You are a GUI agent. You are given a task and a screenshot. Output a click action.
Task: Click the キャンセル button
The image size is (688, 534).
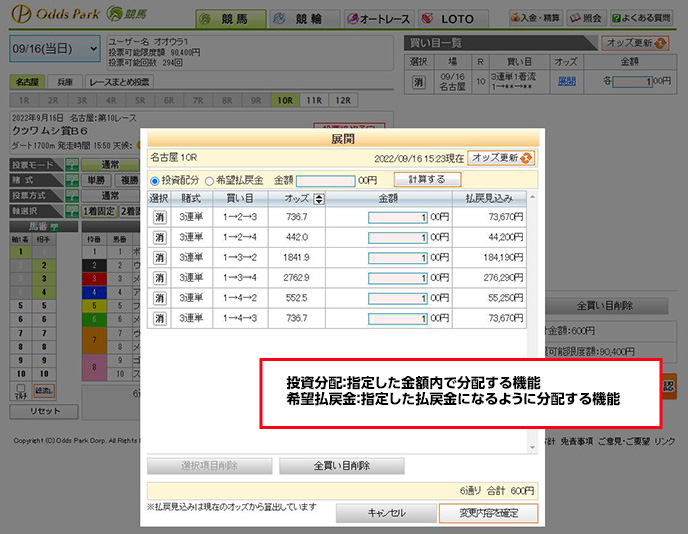(x=386, y=513)
